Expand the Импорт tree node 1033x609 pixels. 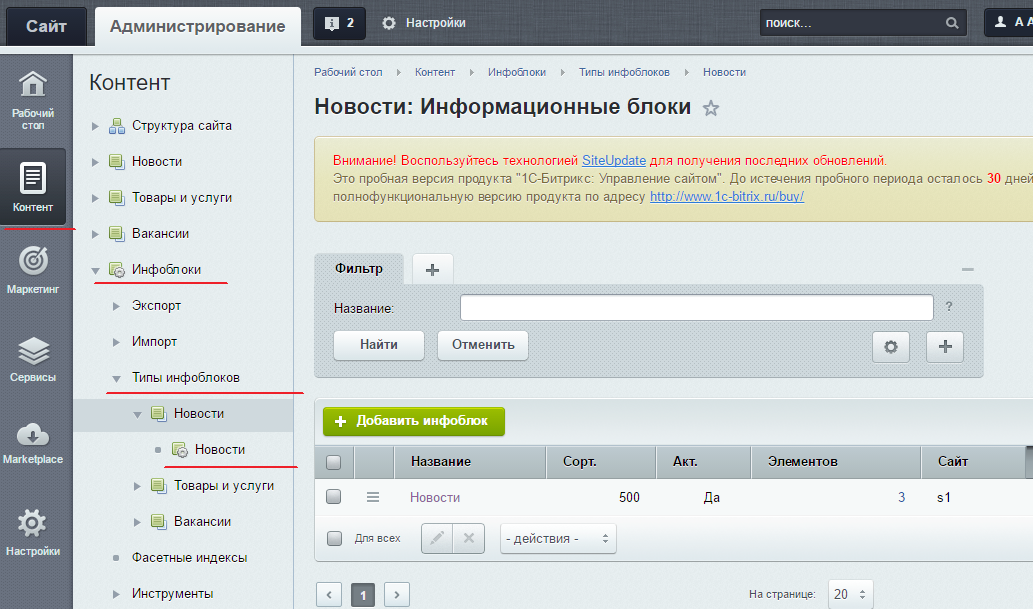point(116,342)
